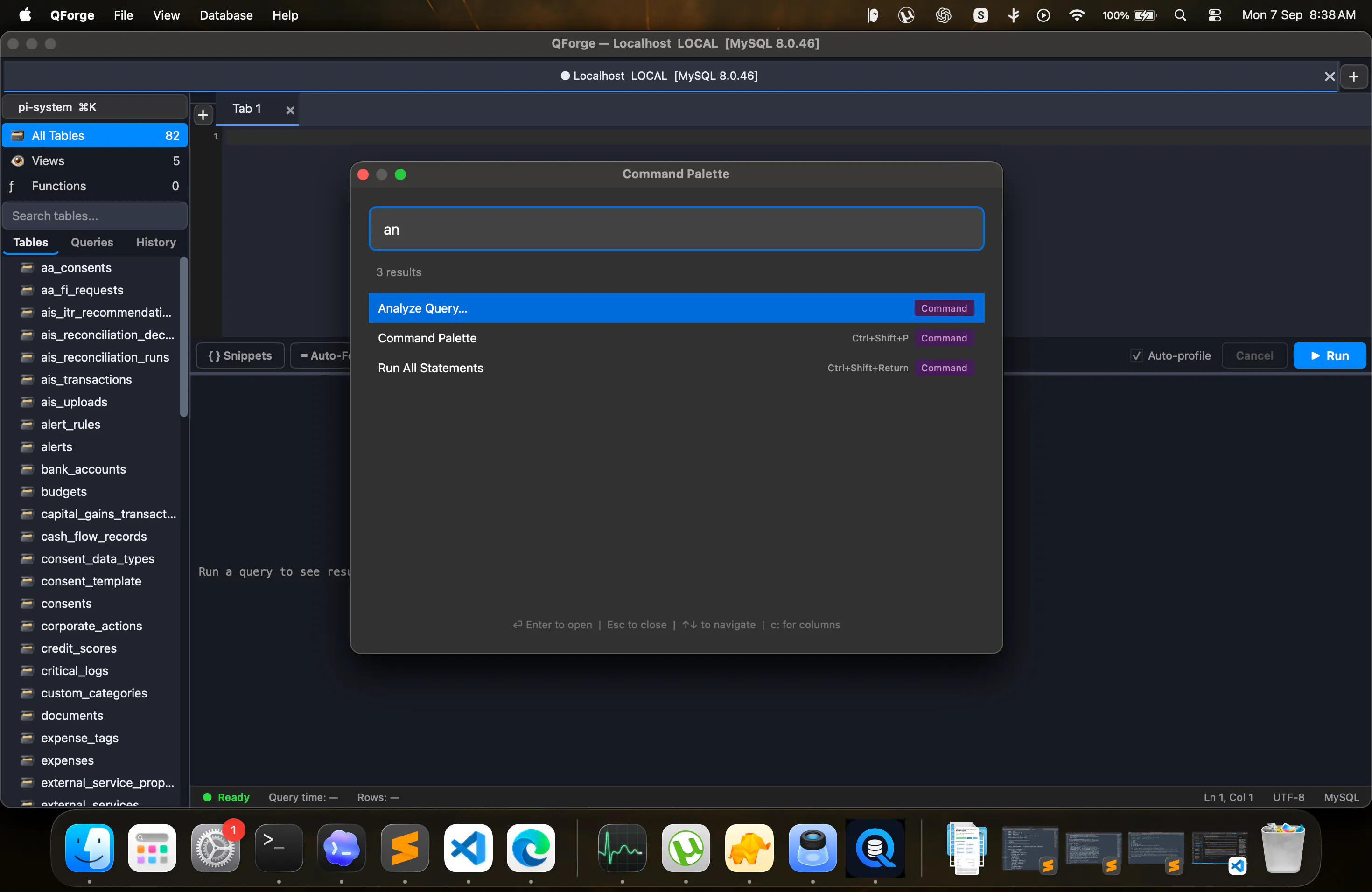Add a new query tab with plus icon
Image resolution: width=1372 pixels, height=892 pixels.
203,115
